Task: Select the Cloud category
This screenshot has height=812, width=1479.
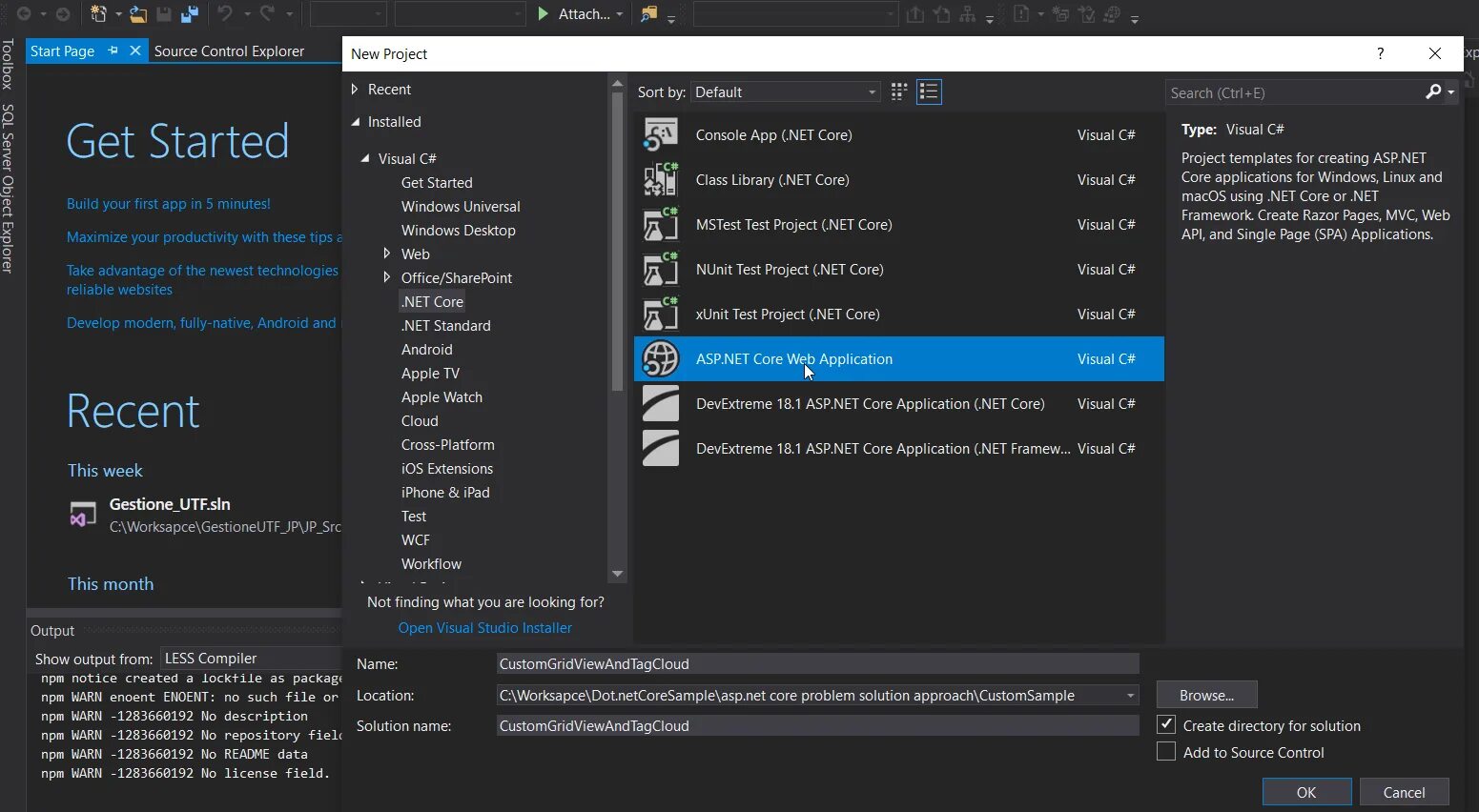Action: pyautogui.click(x=420, y=420)
